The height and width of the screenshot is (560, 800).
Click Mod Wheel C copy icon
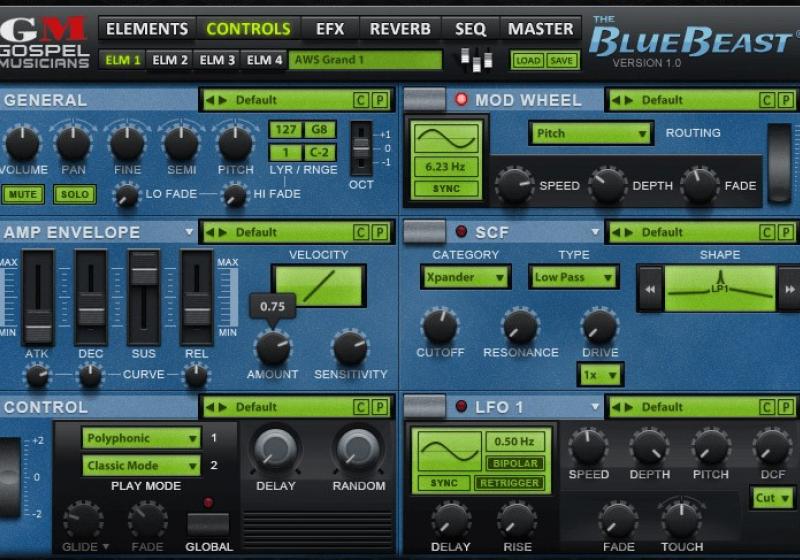point(767,100)
